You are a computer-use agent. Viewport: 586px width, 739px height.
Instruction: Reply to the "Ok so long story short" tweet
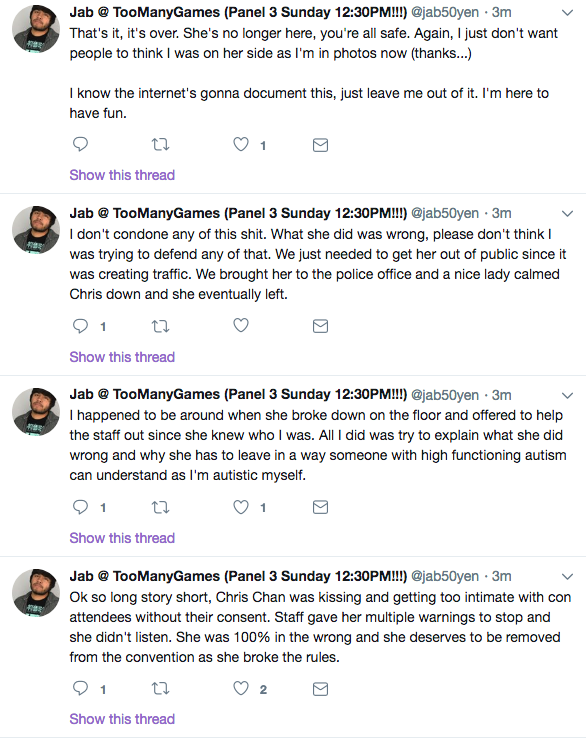[x=80, y=689]
